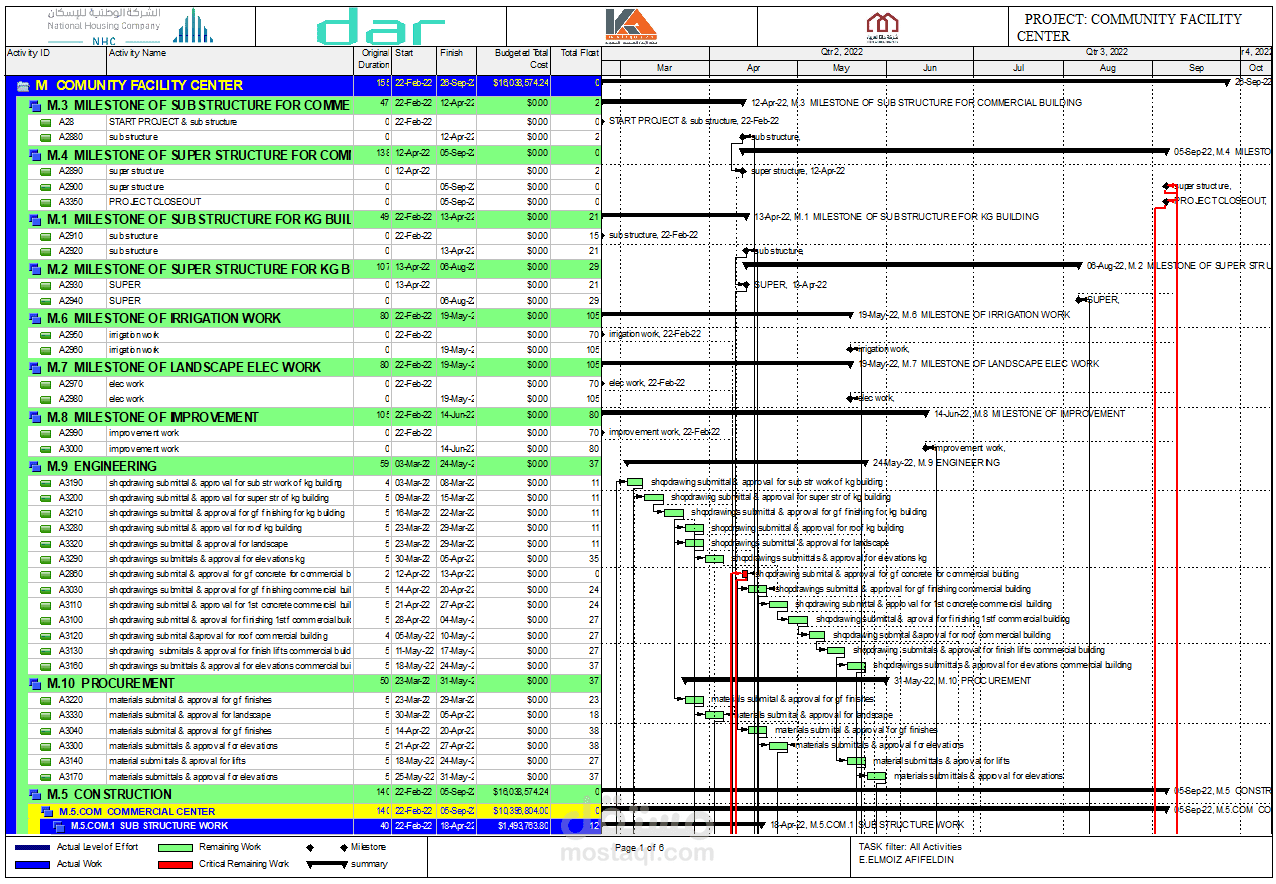Screen dimensions: 1276x884
Task: Sort by the Original Duration column header
Action: click(372, 60)
